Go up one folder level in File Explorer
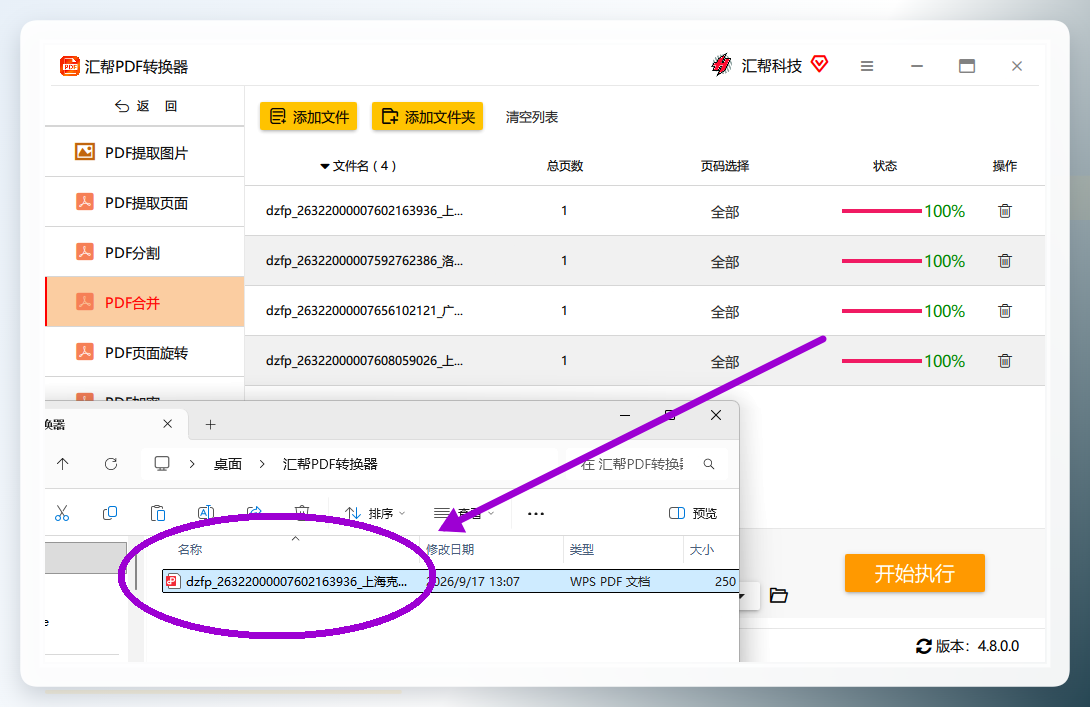The height and width of the screenshot is (707, 1090). pos(63,464)
